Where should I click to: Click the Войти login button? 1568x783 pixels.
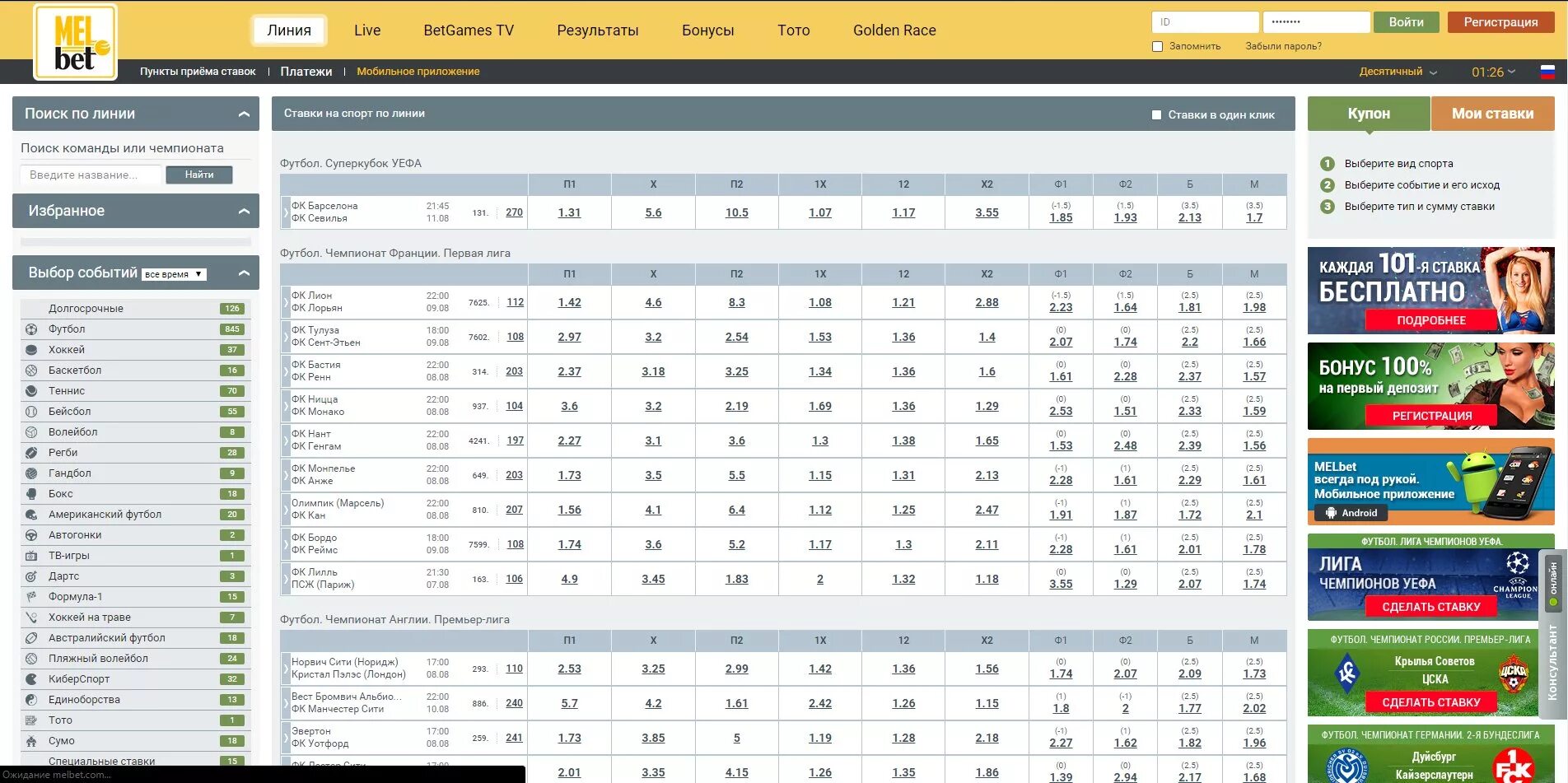(1406, 22)
